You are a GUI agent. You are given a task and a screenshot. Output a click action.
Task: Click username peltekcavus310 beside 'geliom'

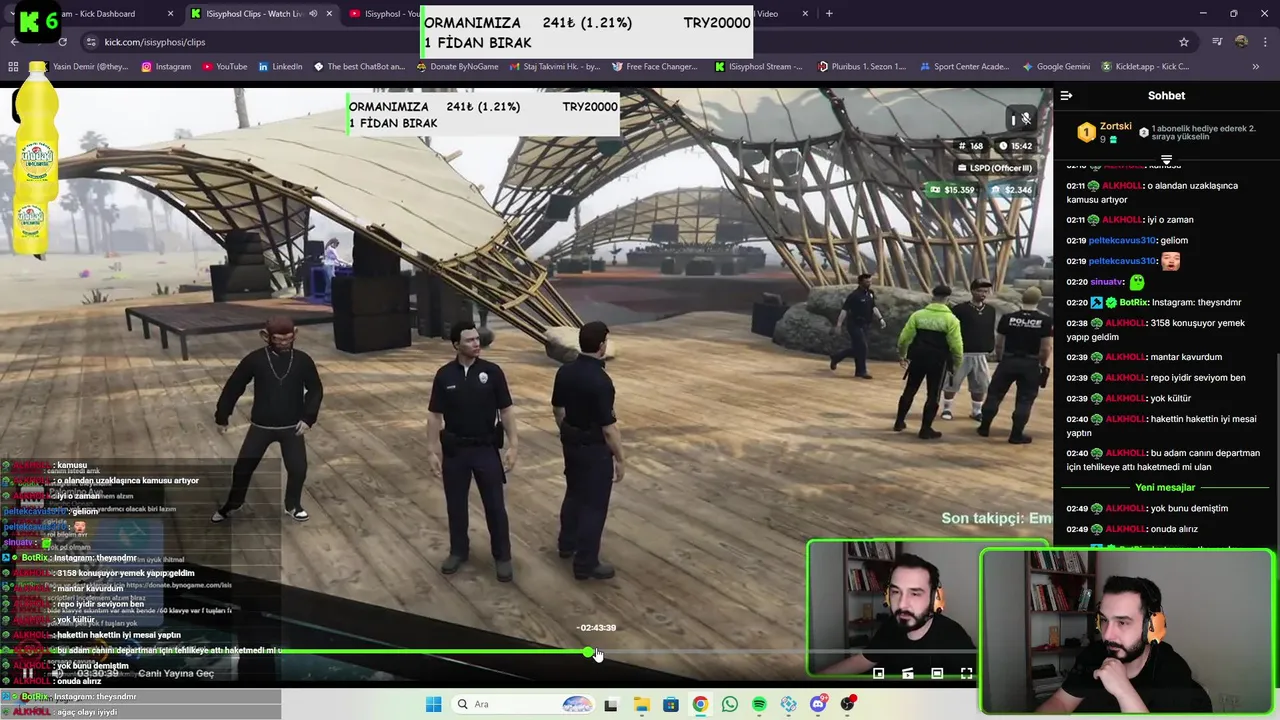pyautogui.click(x=1122, y=241)
